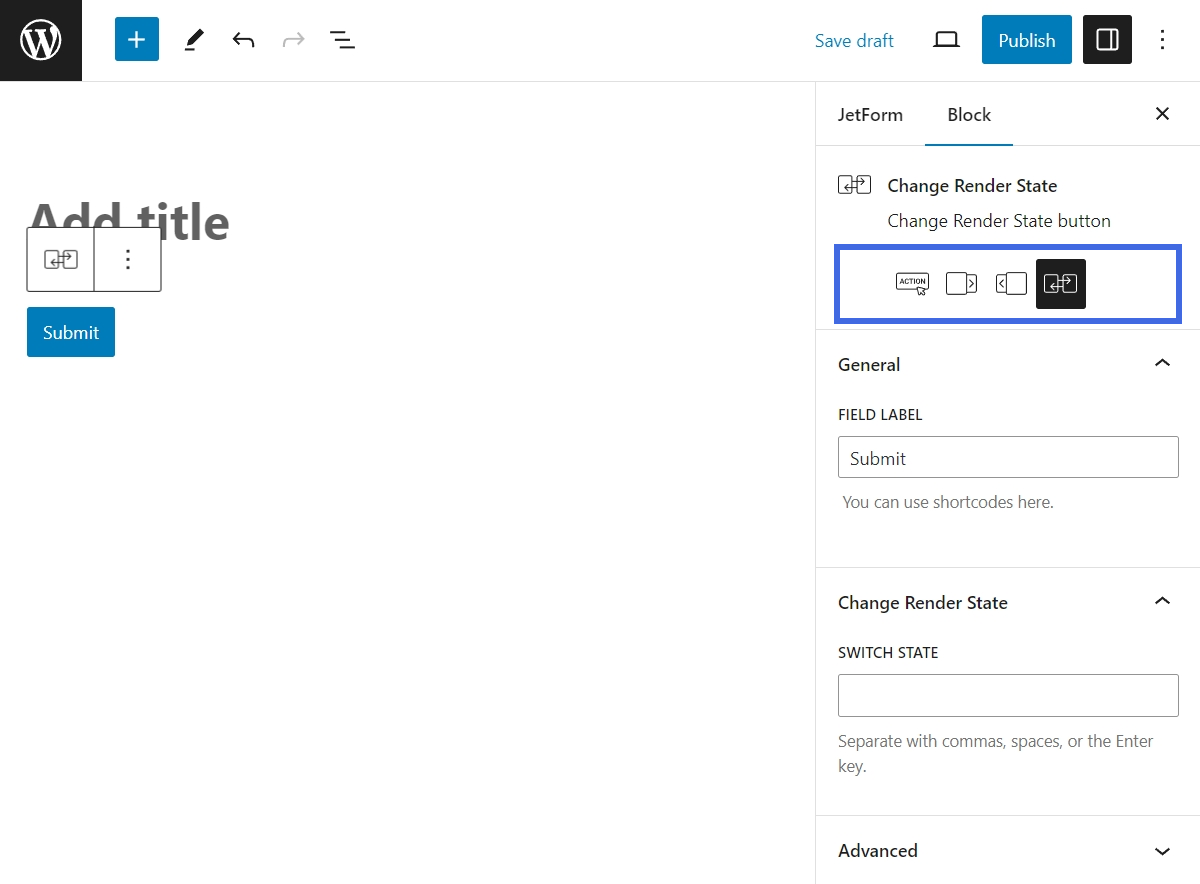Open block options via three-dot menu
The width and height of the screenshot is (1200, 884).
pos(128,259)
